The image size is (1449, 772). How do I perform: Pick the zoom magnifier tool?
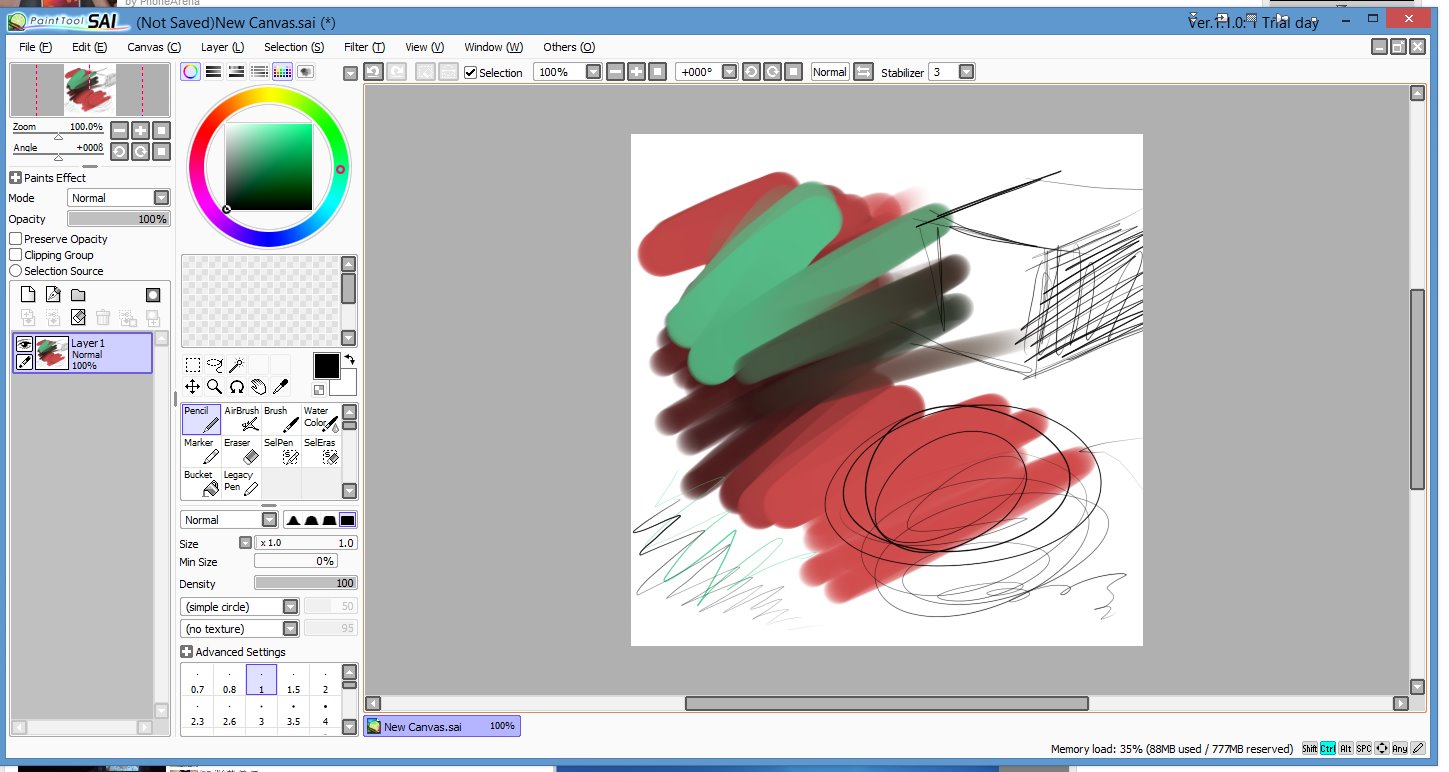click(x=214, y=387)
